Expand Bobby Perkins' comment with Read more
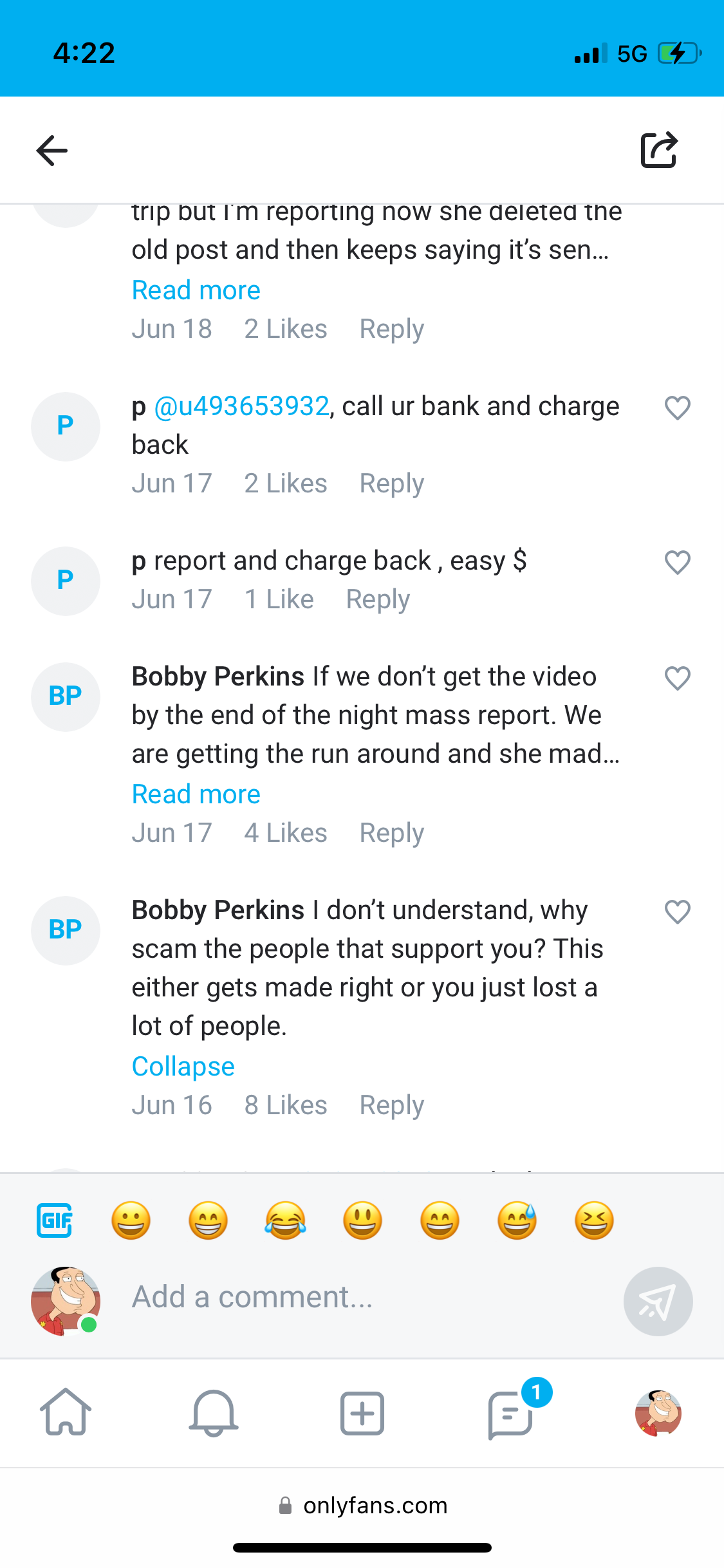This screenshot has width=724, height=1568. (x=196, y=794)
